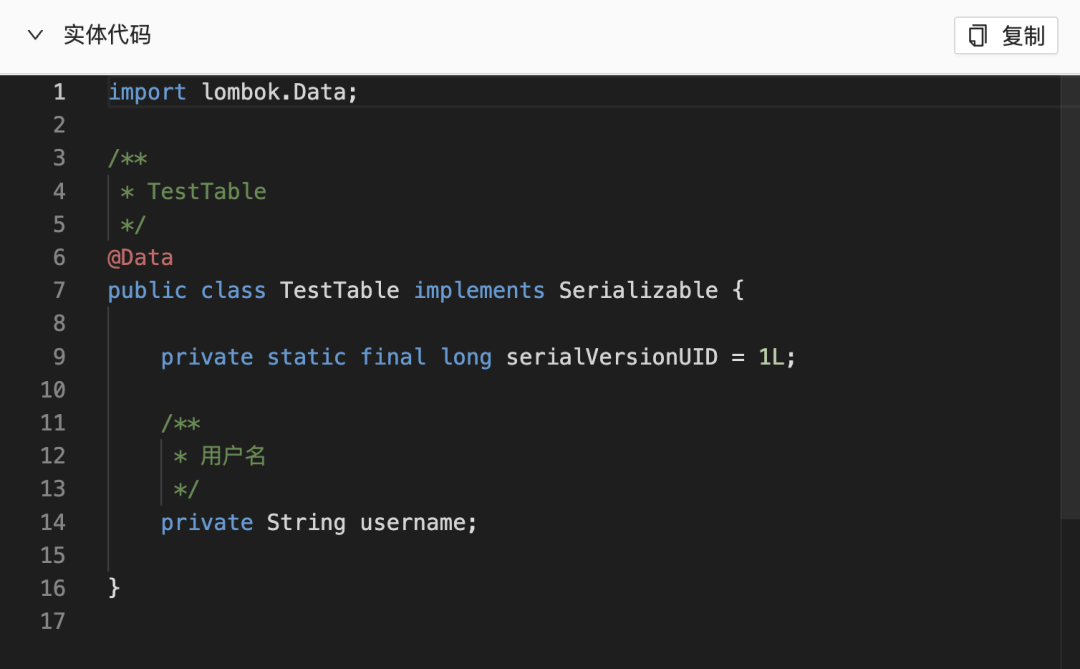Viewport: 1080px width, 669px height.
Task: Place cursor on the import keyword
Action: click(x=147, y=92)
